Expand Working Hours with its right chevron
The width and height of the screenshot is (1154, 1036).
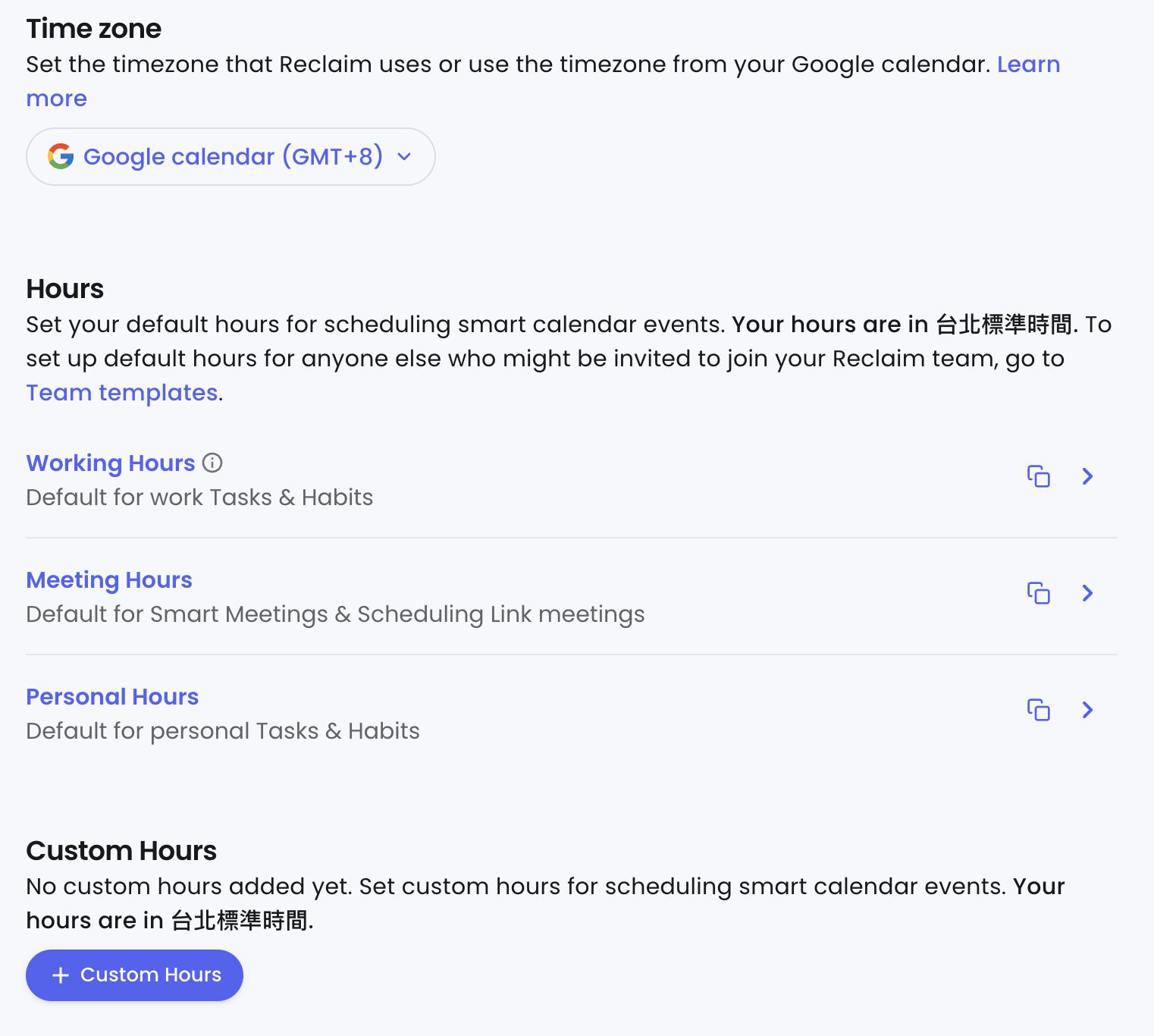1087,476
